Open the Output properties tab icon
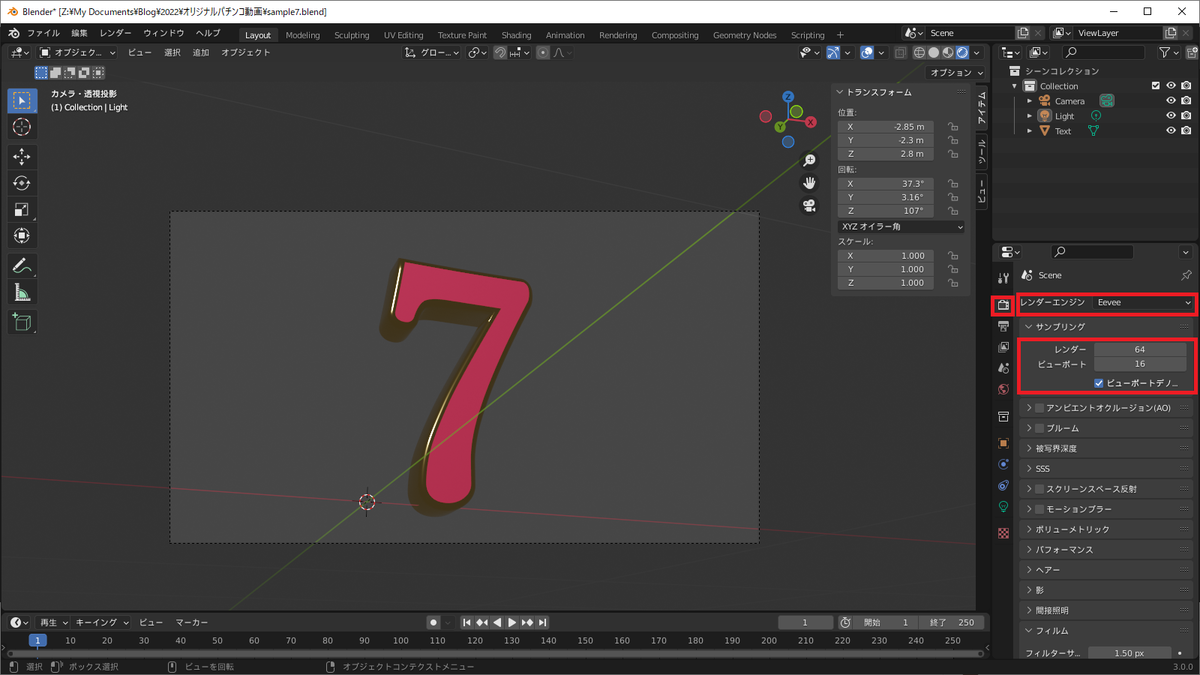This screenshot has width=1200, height=675. [x=1003, y=326]
